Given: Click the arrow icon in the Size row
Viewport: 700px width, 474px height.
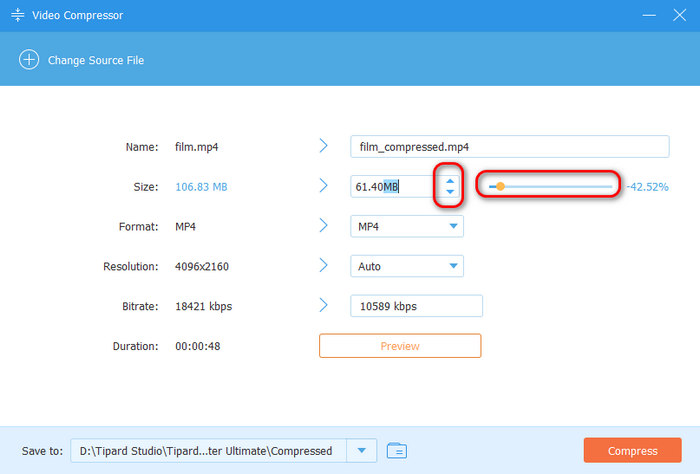Looking at the screenshot, I should 324,185.
